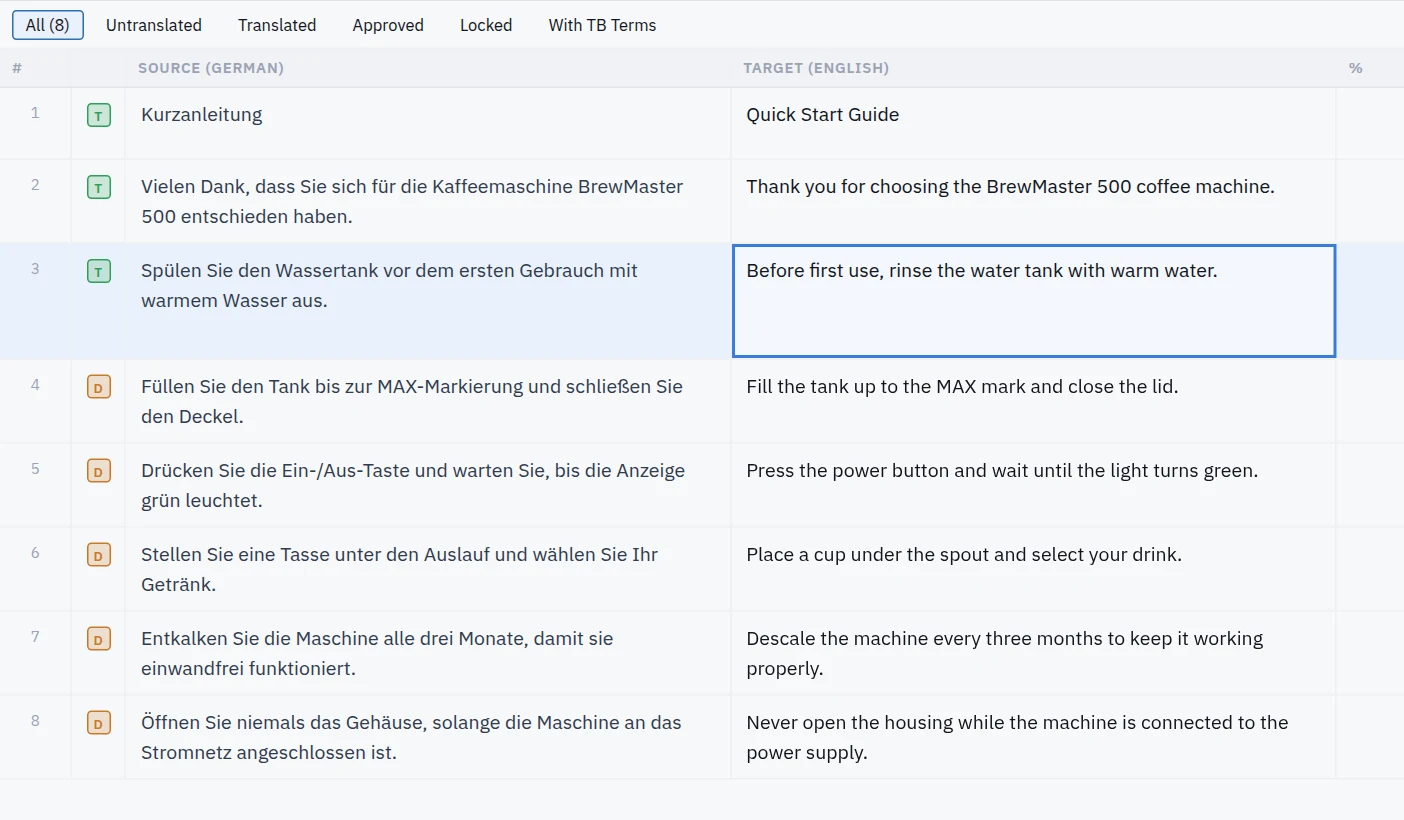Click the D status badge on segment 6
Screen dimensions: 1404x820
click(99, 555)
